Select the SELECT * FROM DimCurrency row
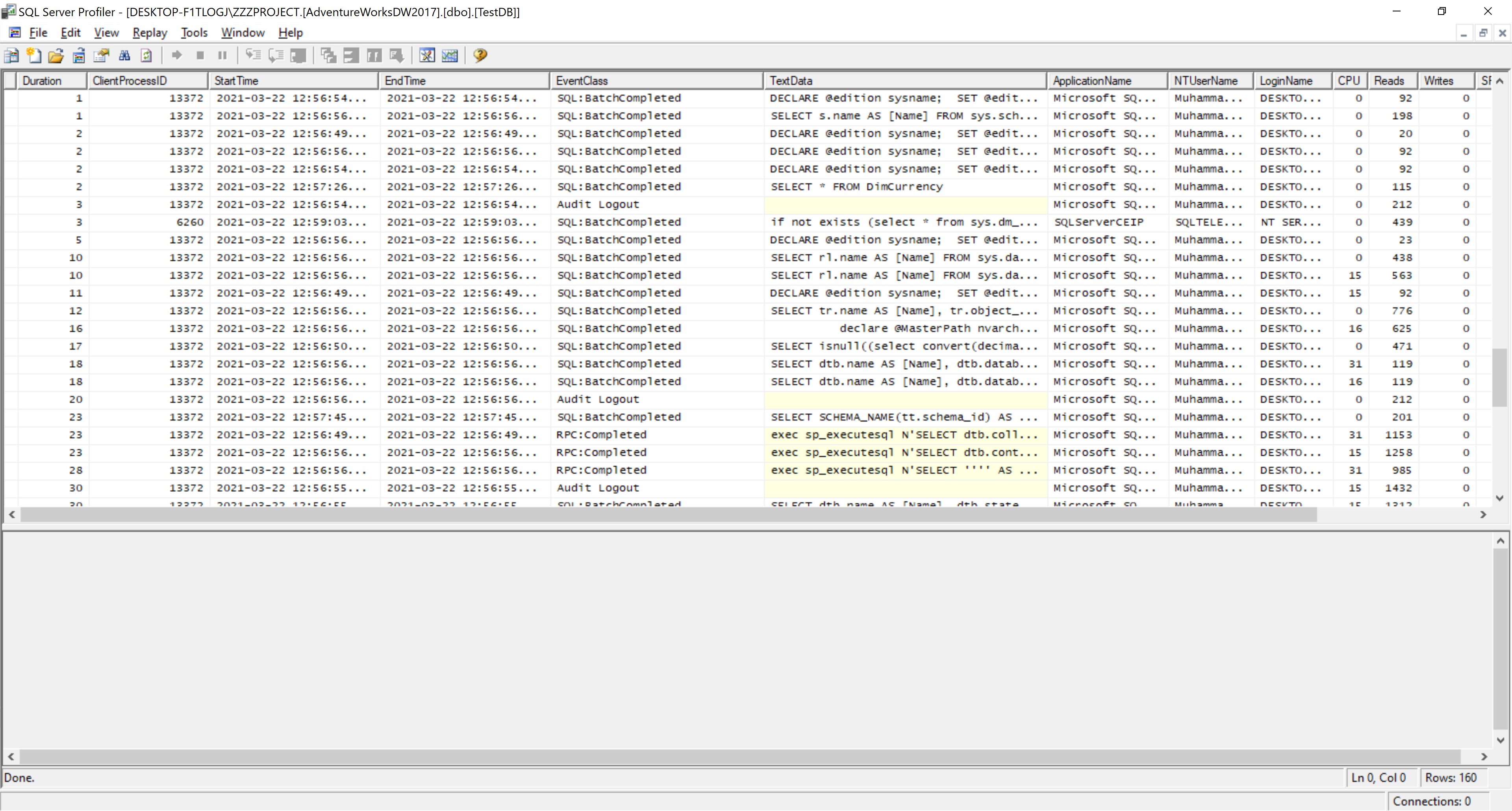 tap(856, 187)
